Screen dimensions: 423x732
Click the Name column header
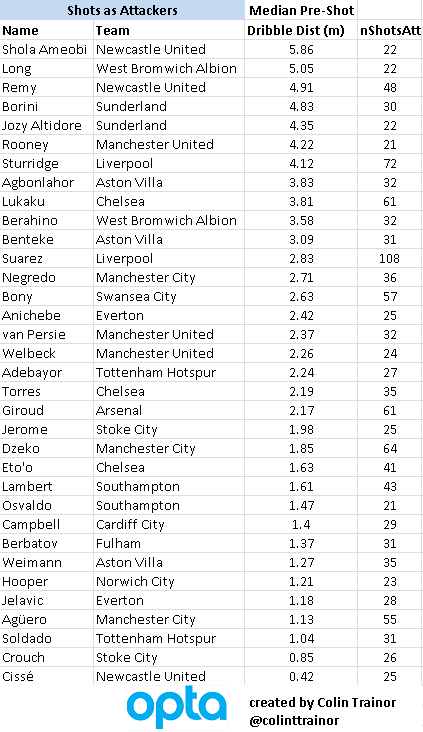click(47, 30)
